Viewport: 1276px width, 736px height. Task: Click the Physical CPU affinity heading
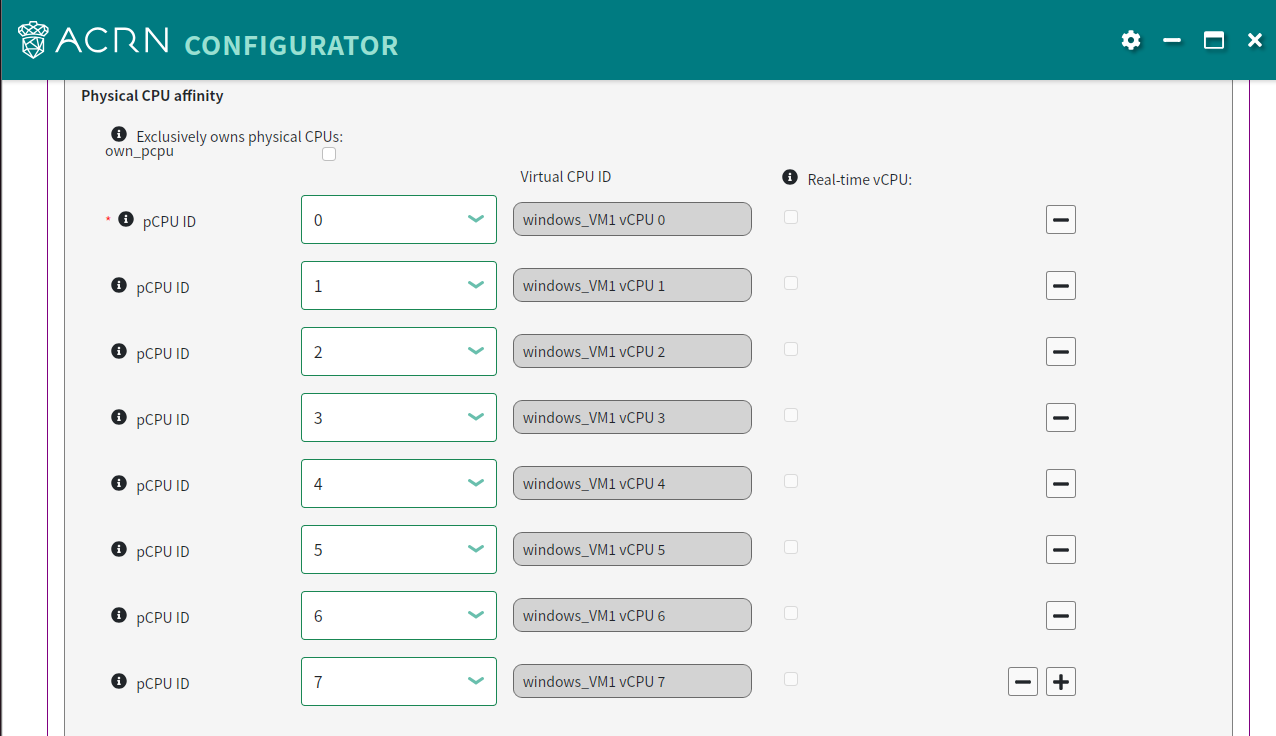pos(152,96)
